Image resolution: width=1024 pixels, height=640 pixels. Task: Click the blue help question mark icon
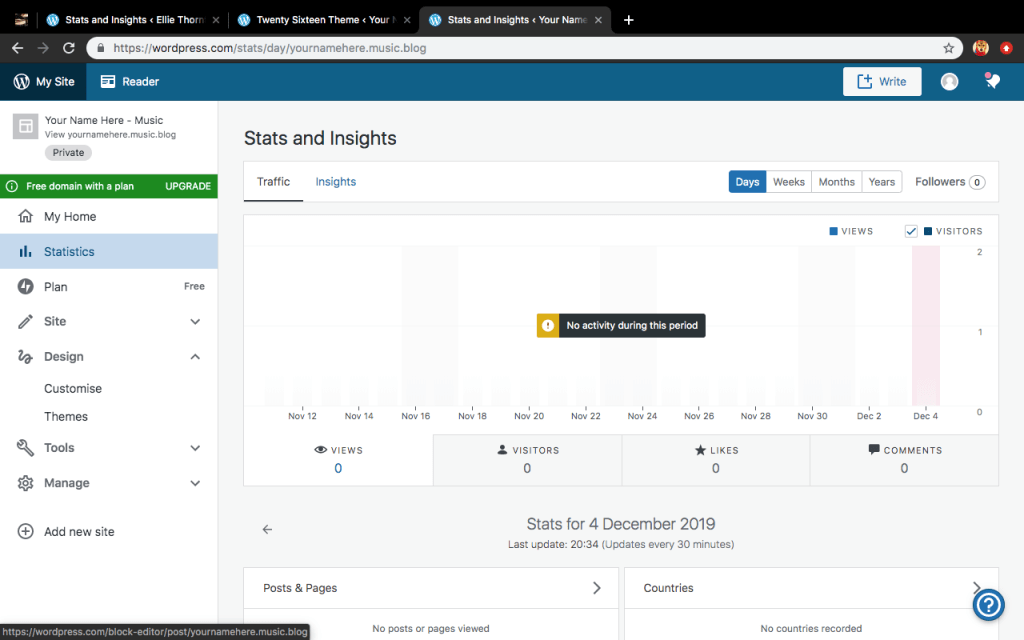click(989, 604)
